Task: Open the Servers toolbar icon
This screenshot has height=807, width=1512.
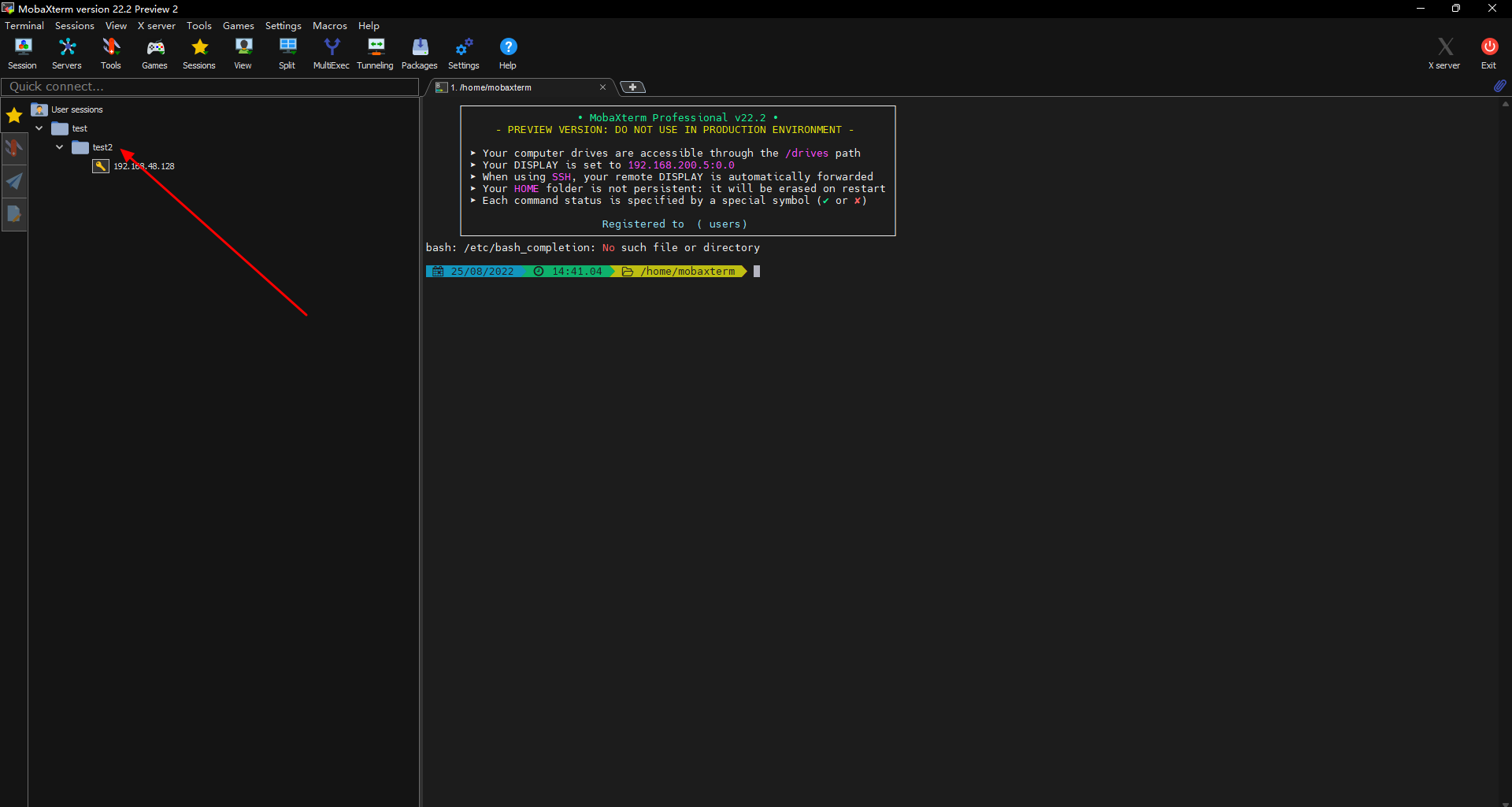Action: pyautogui.click(x=67, y=53)
